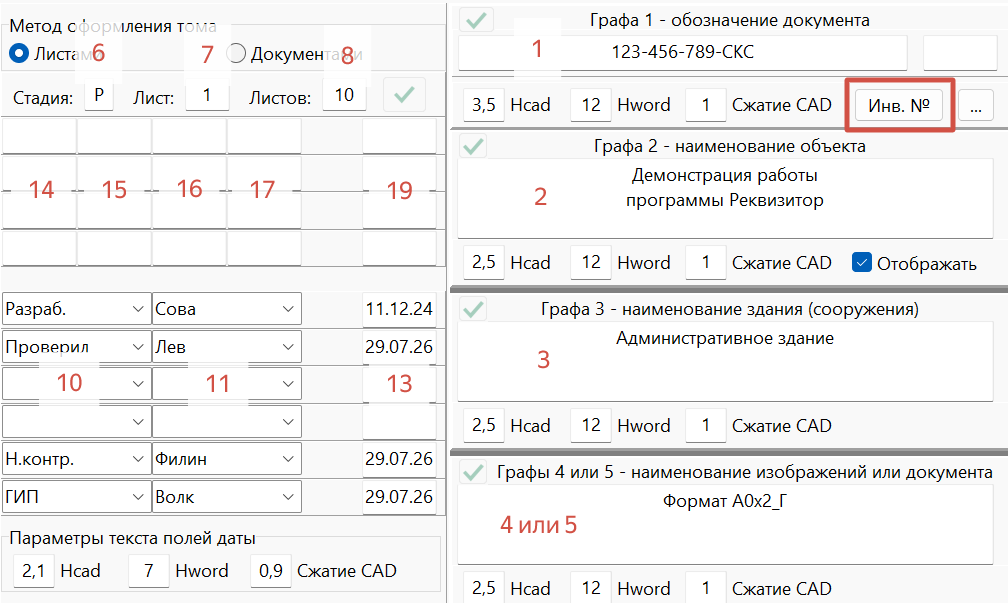Click the object name text Демонстрация работы программы Реквизитор
1008x603 pixels.
725,188
